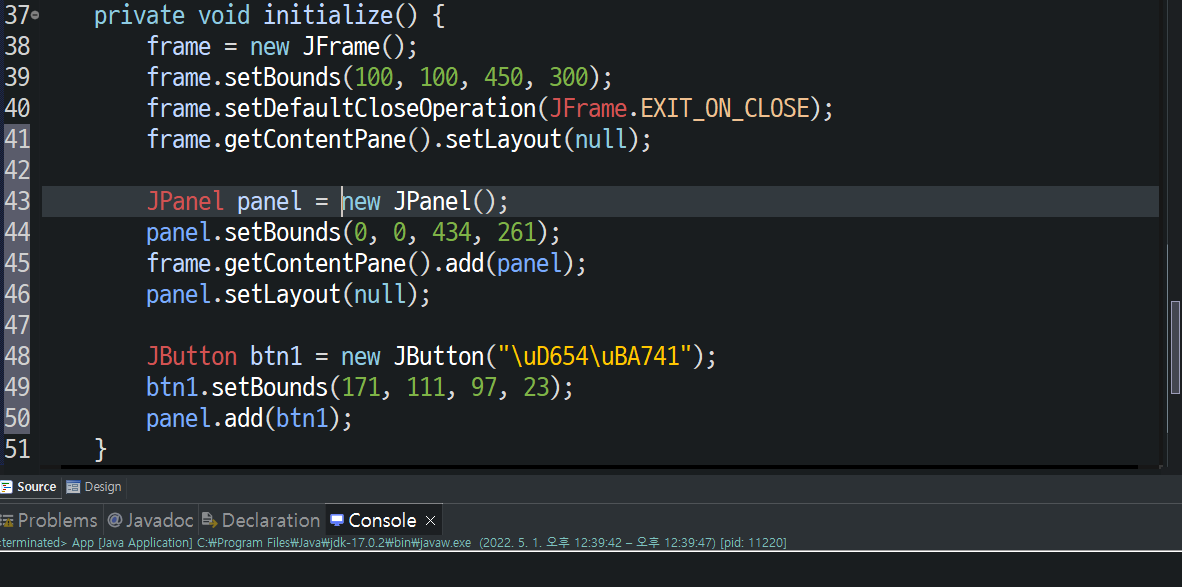Open the Declaration view tab
Viewport: 1182px width, 587px height.
click(x=261, y=521)
